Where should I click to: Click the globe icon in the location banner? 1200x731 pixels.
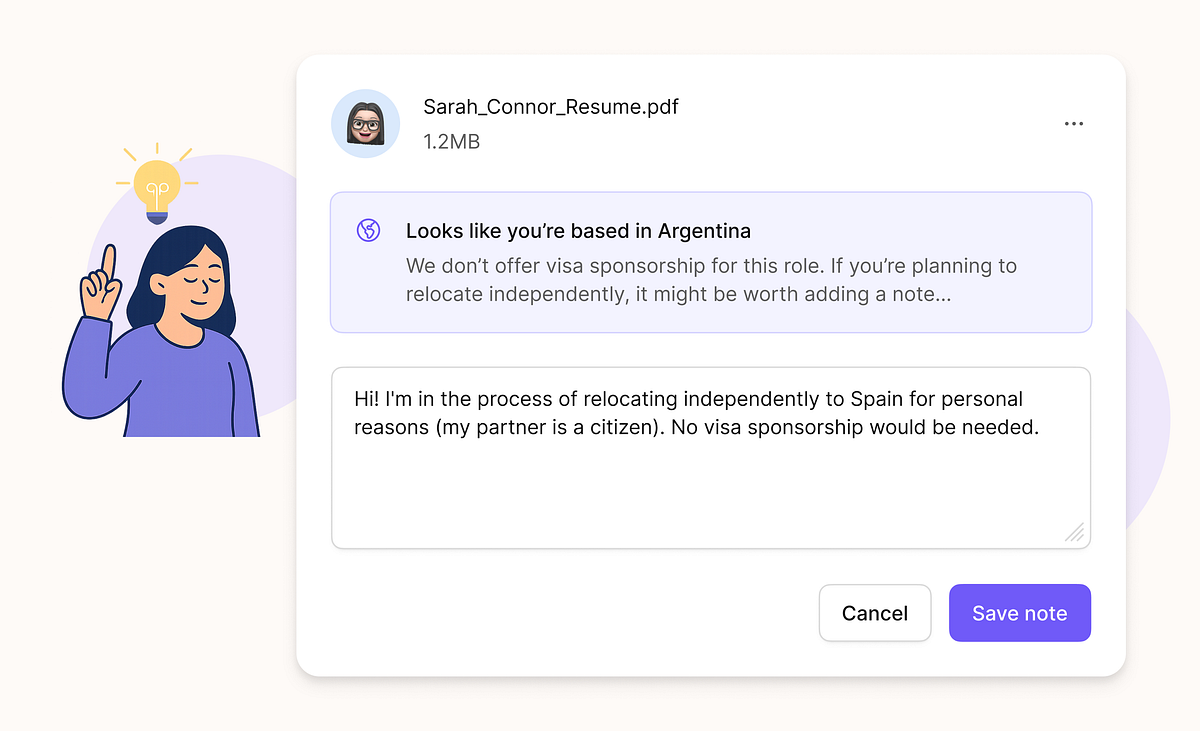(x=369, y=231)
